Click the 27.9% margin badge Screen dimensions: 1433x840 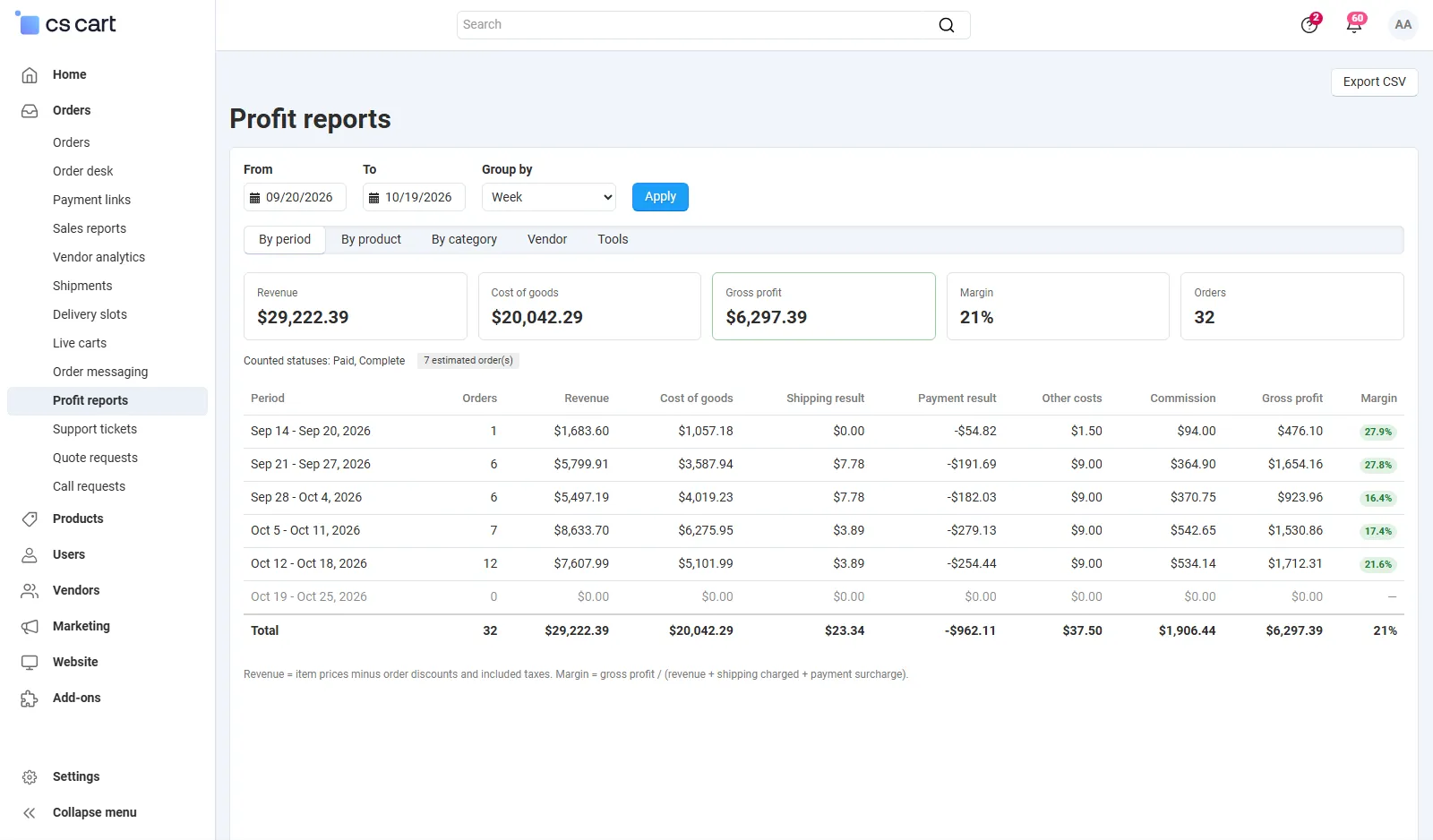point(1378,432)
